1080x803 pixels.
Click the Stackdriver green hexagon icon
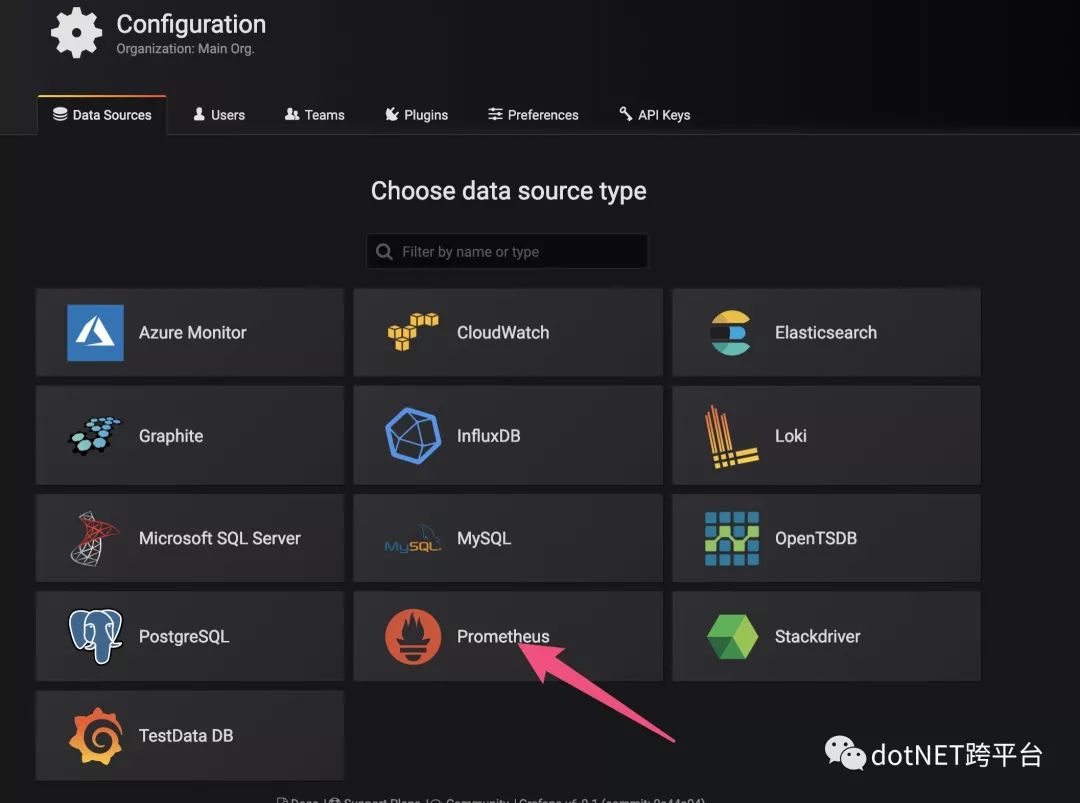[731, 636]
